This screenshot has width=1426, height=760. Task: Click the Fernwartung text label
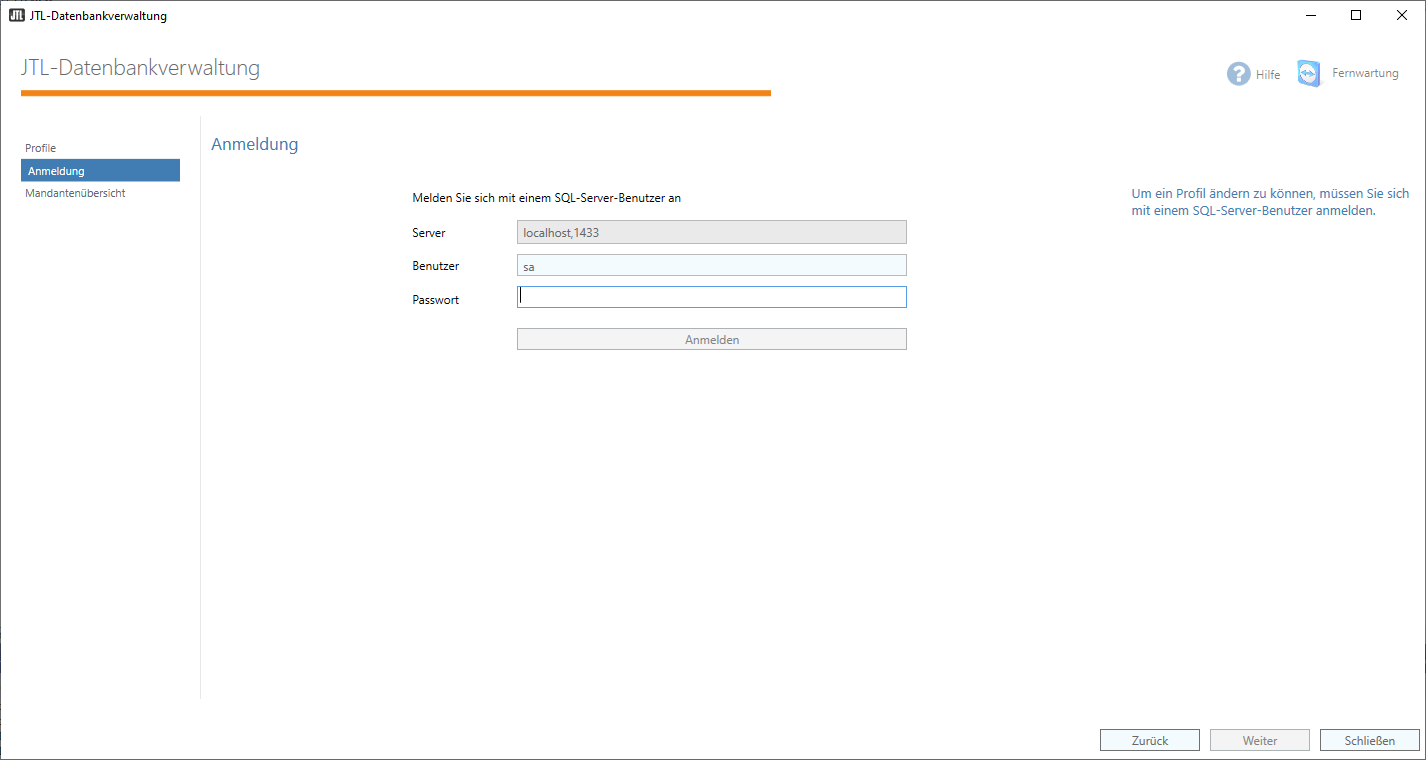pos(1365,74)
